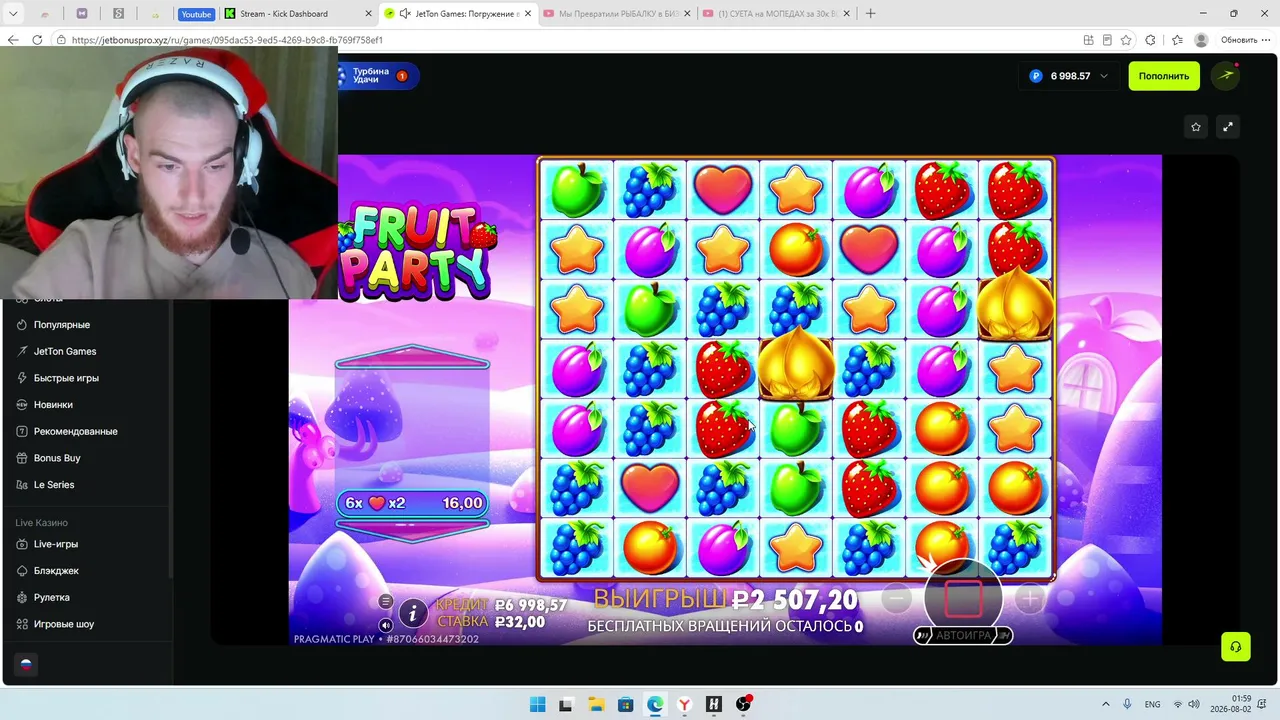Open Популярные in the casino sidebar
Viewport: 1280px width, 720px height.
point(62,325)
